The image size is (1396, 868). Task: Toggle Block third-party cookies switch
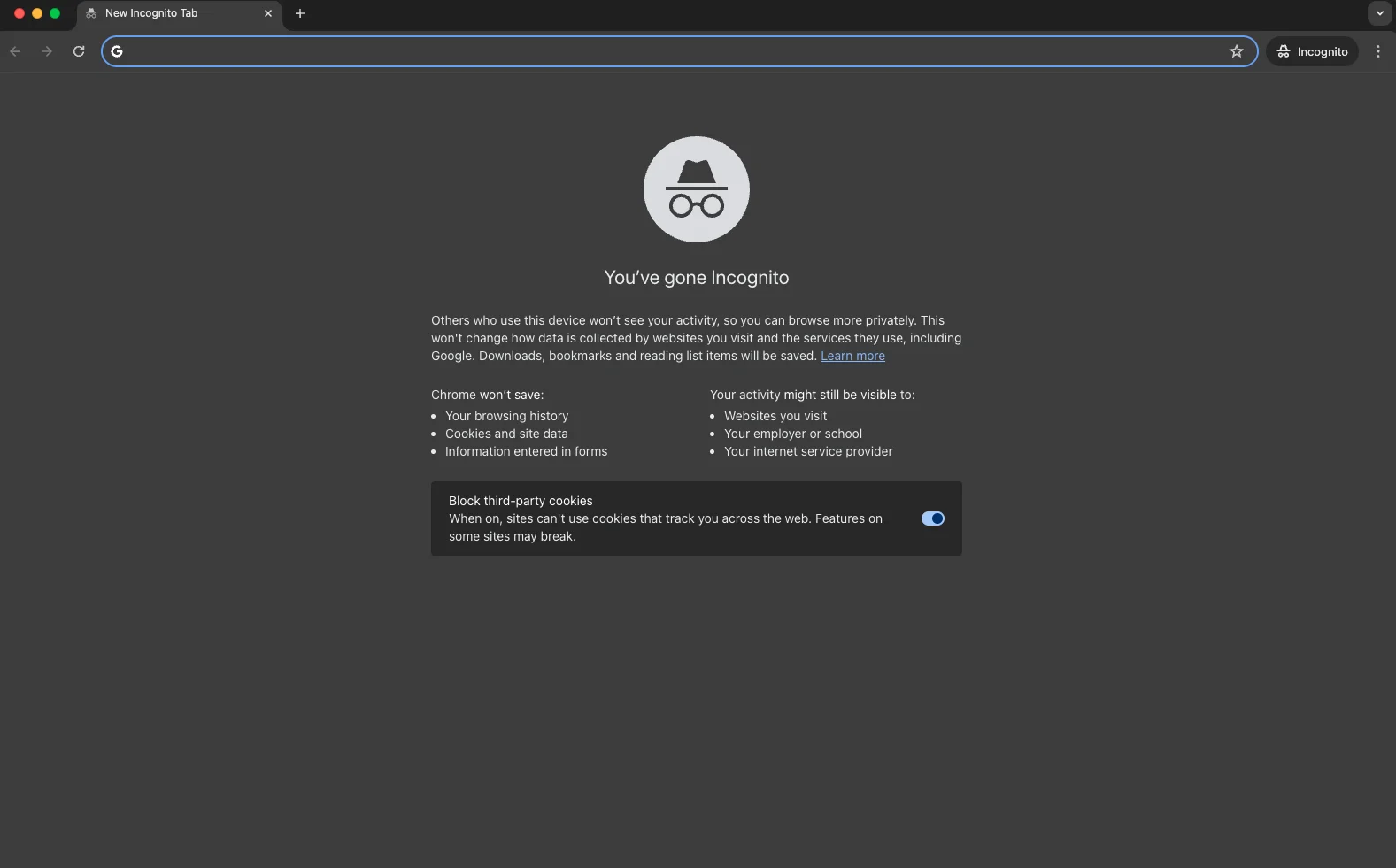point(933,518)
